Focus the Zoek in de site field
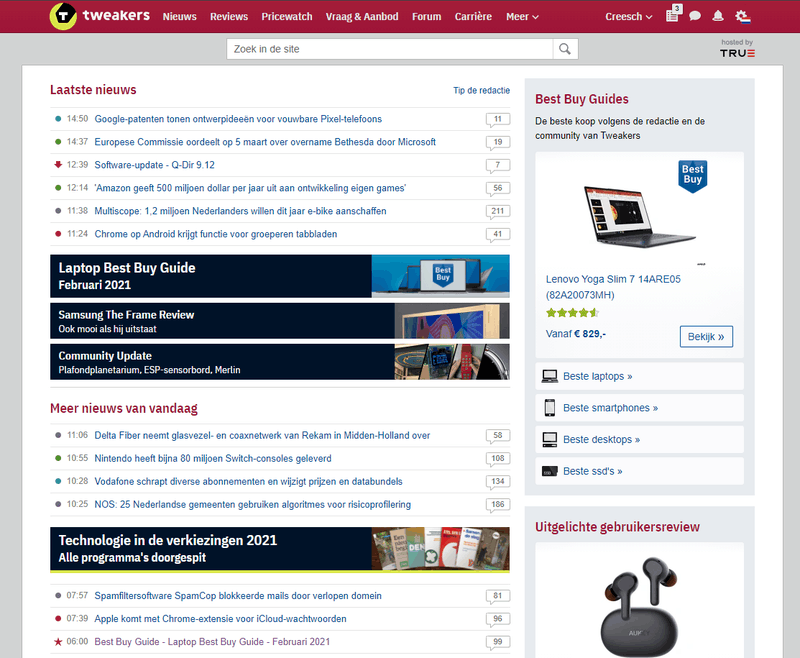 (x=390, y=49)
